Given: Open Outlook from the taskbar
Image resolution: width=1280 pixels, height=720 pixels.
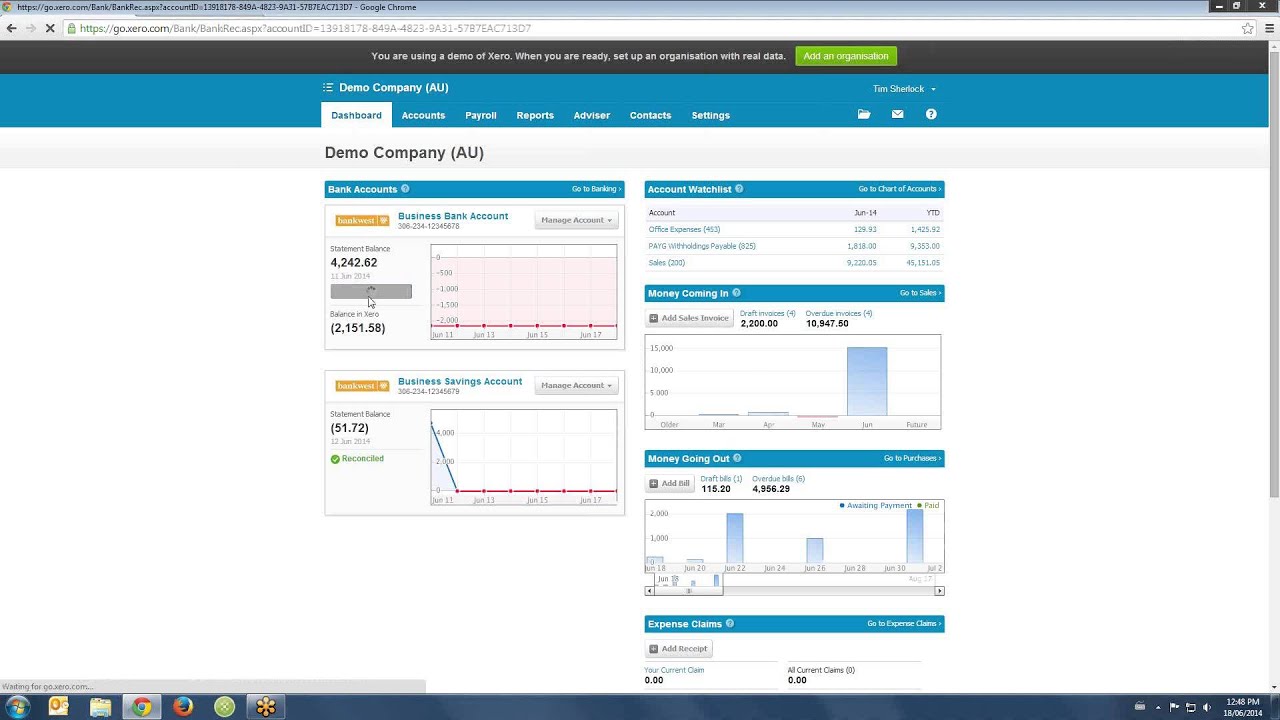Looking at the screenshot, I should (x=58, y=707).
